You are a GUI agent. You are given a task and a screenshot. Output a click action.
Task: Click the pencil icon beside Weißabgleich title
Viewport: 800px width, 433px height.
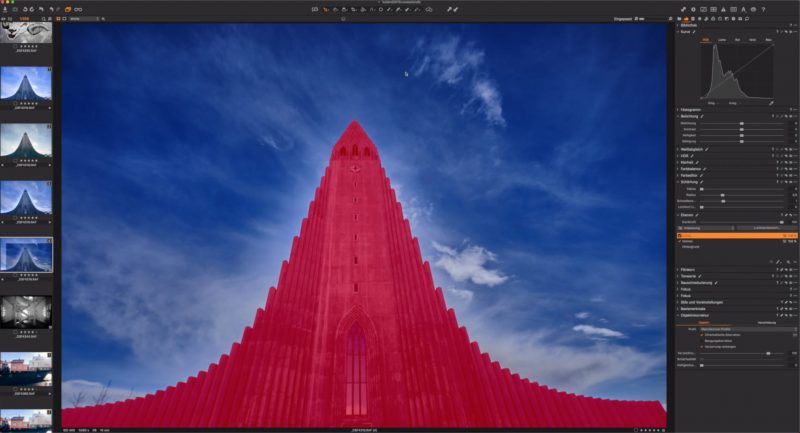(707, 149)
